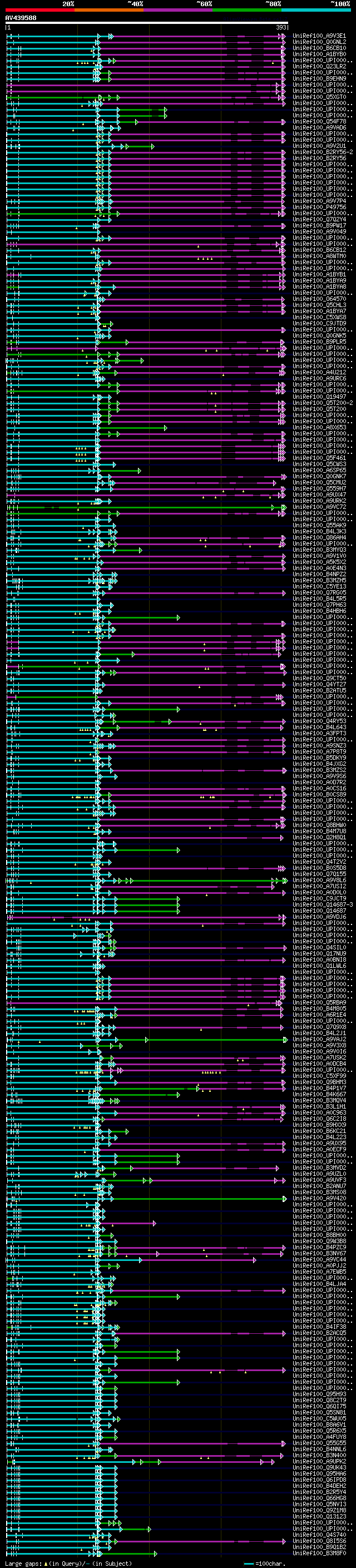Click the UniRef100_Q8C2T9 label
The height and width of the screenshot is (1568, 356).
point(319,1400)
